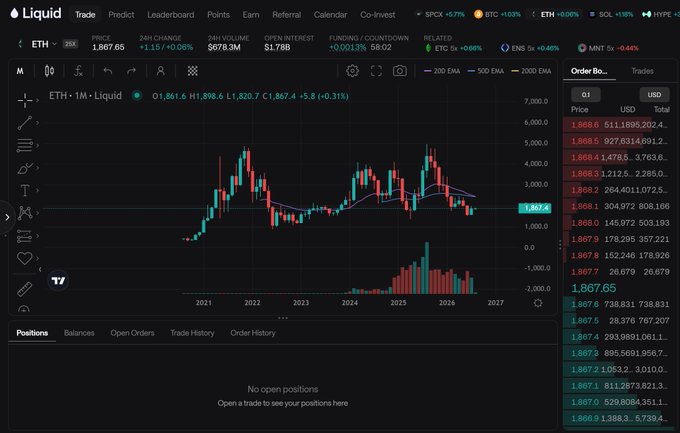Open the Predict page

tap(121, 14)
